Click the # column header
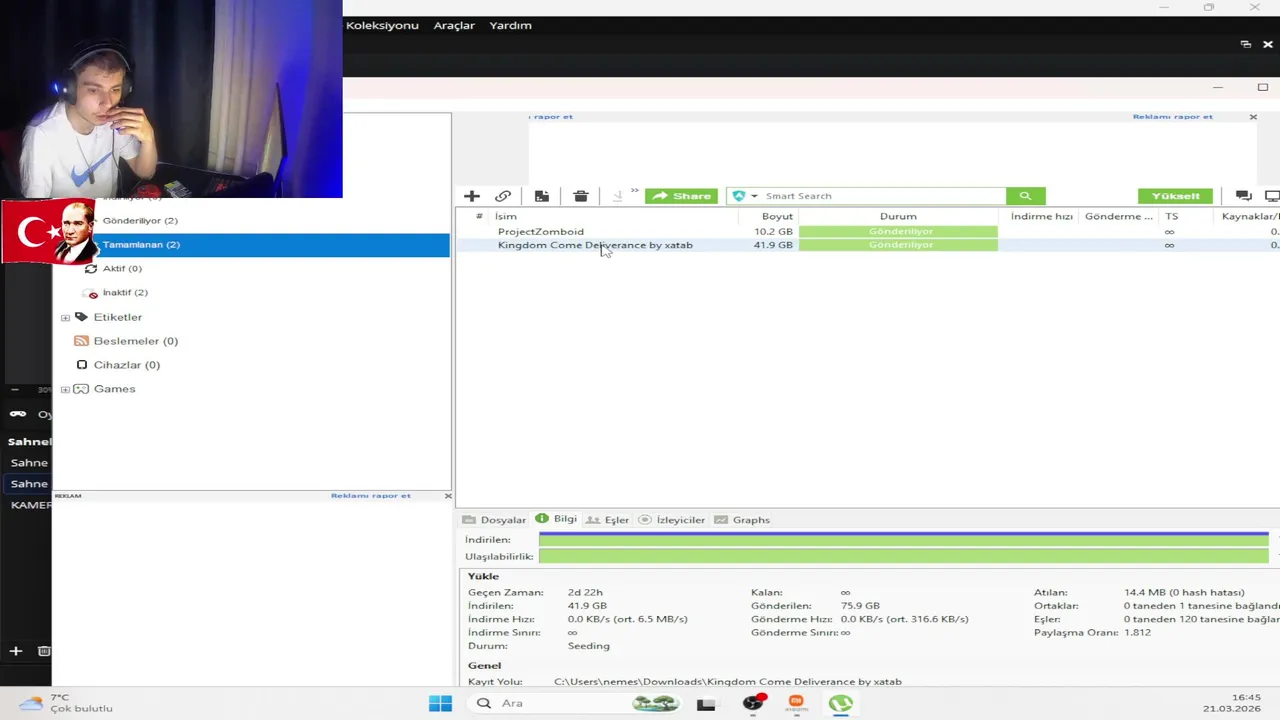Screen dimensions: 1280x720 point(479,216)
